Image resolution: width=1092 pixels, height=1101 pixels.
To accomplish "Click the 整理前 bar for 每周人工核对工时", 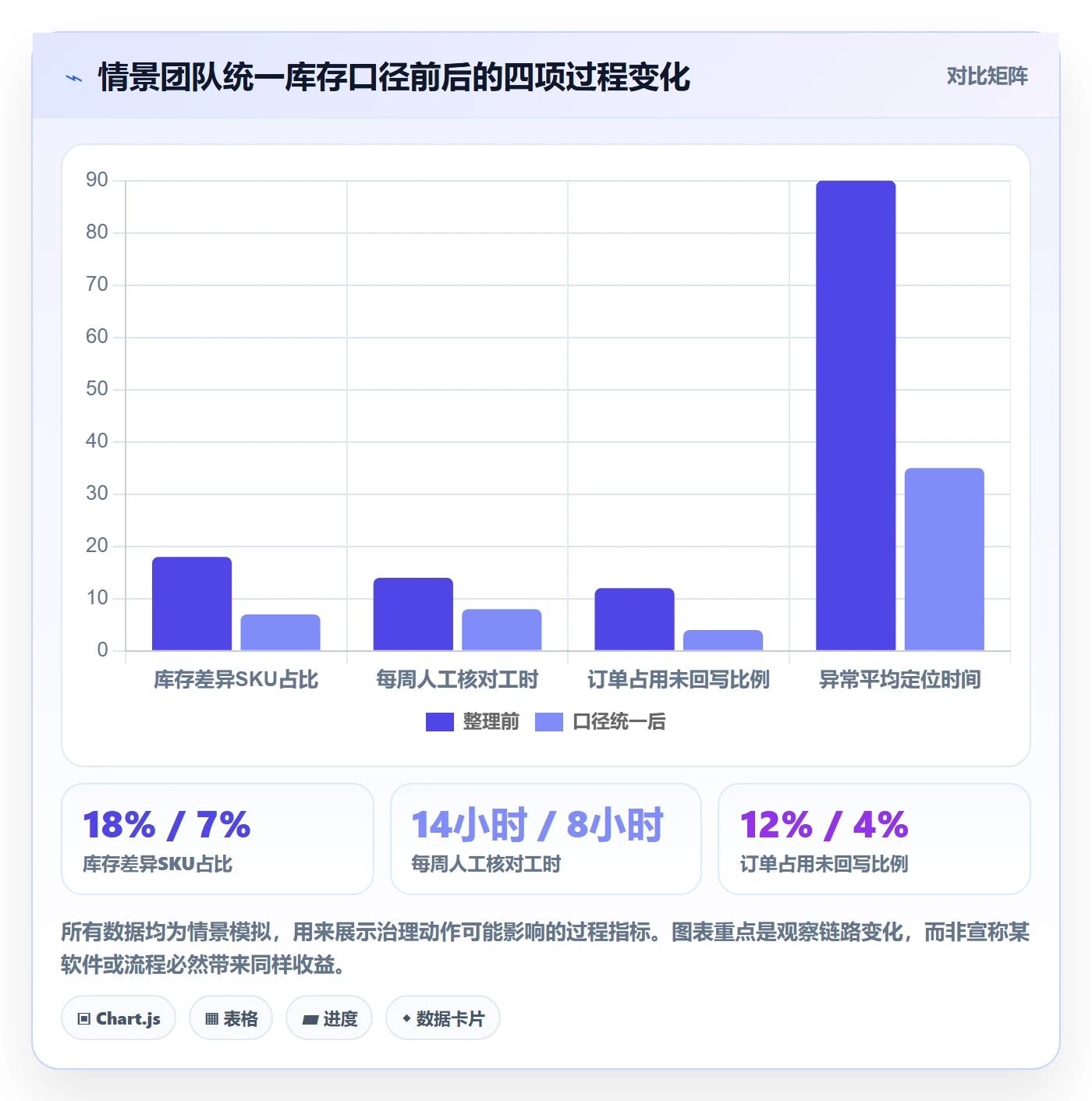I will tap(413, 614).
